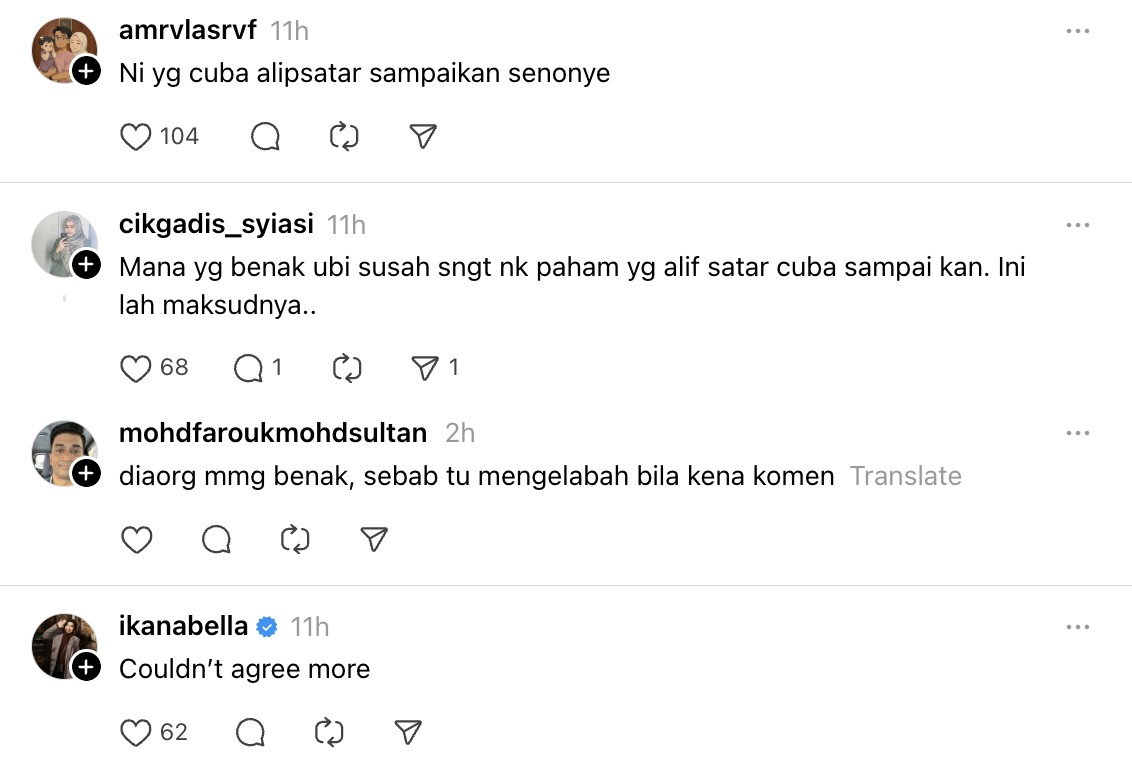Like cikgadis_syiasi's comment

(136, 368)
